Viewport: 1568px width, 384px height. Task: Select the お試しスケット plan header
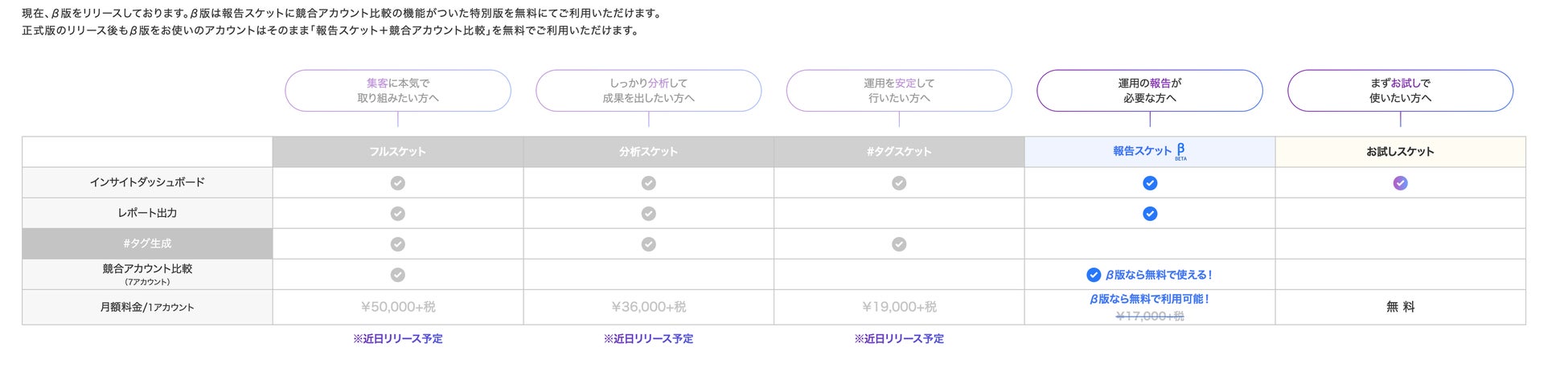[x=1400, y=151]
